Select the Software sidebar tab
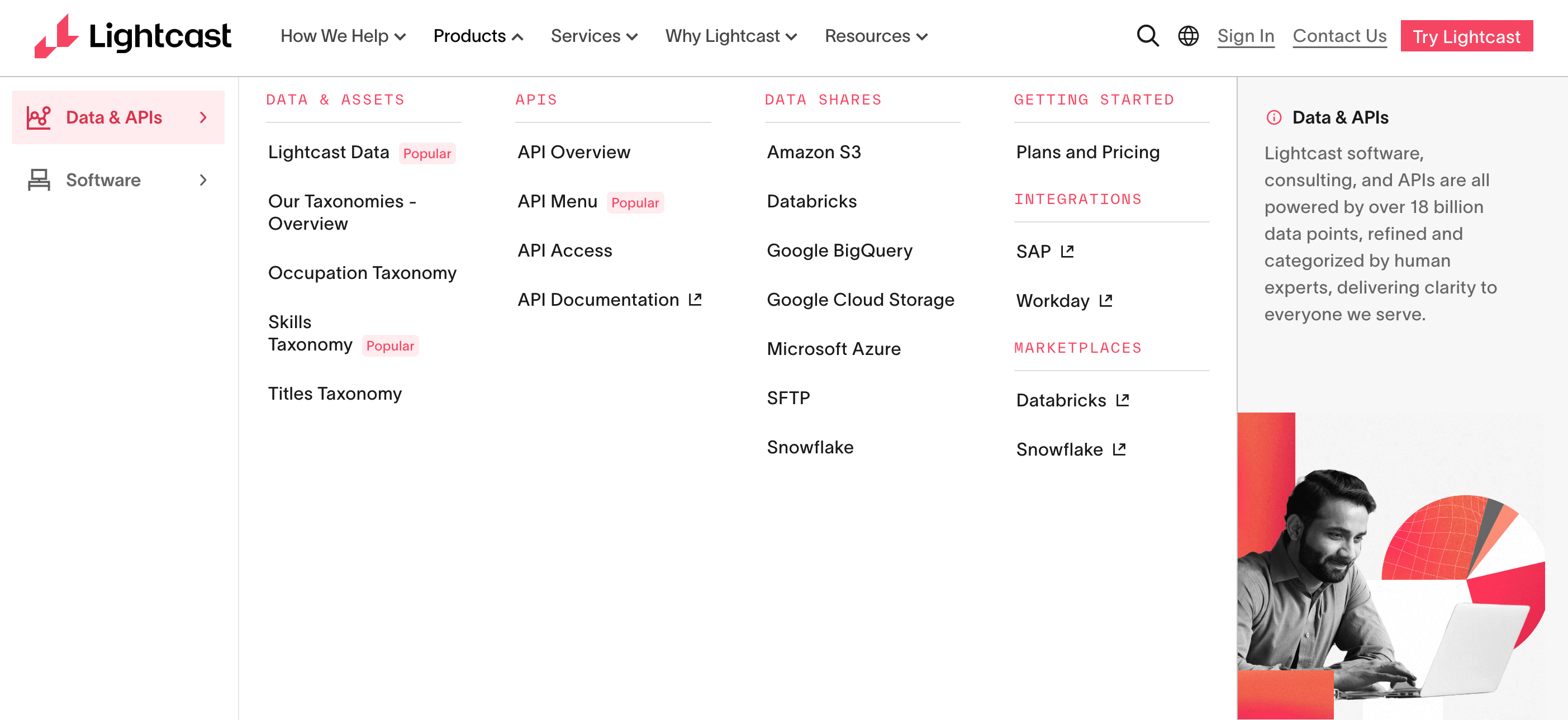This screenshot has width=1568, height=720. [x=118, y=179]
